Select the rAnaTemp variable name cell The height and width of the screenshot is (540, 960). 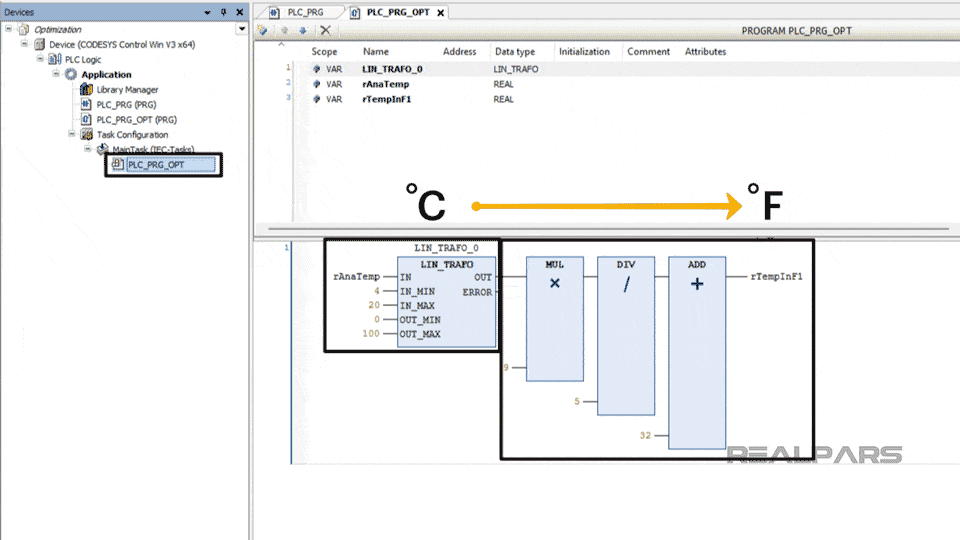pos(386,84)
